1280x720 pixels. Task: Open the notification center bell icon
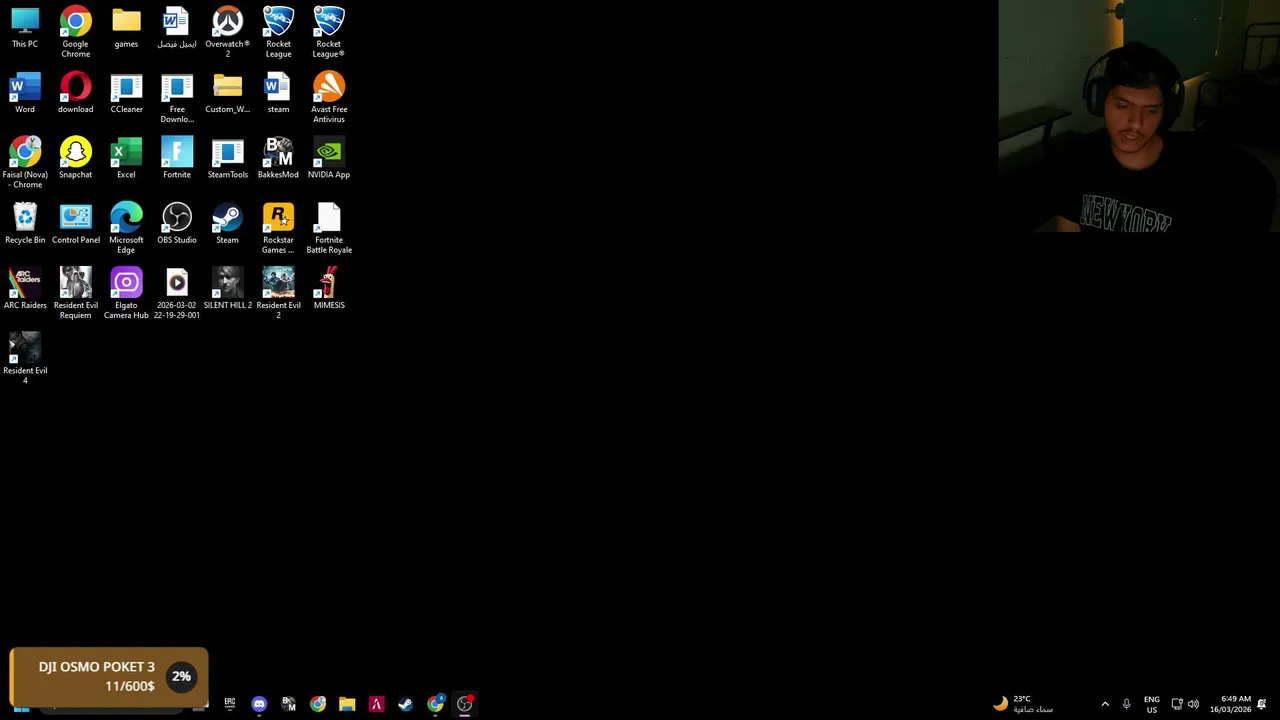click(x=1262, y=704)
